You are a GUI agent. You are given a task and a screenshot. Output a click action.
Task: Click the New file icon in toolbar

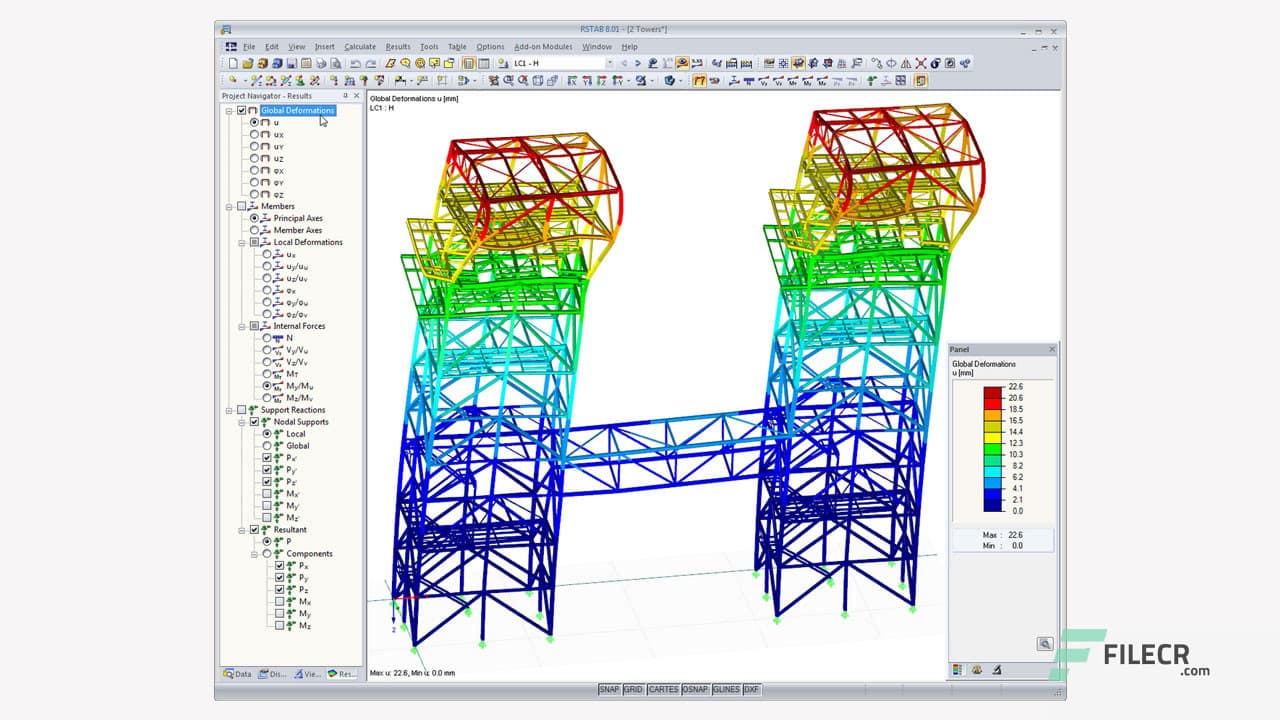tap(233, 63)
